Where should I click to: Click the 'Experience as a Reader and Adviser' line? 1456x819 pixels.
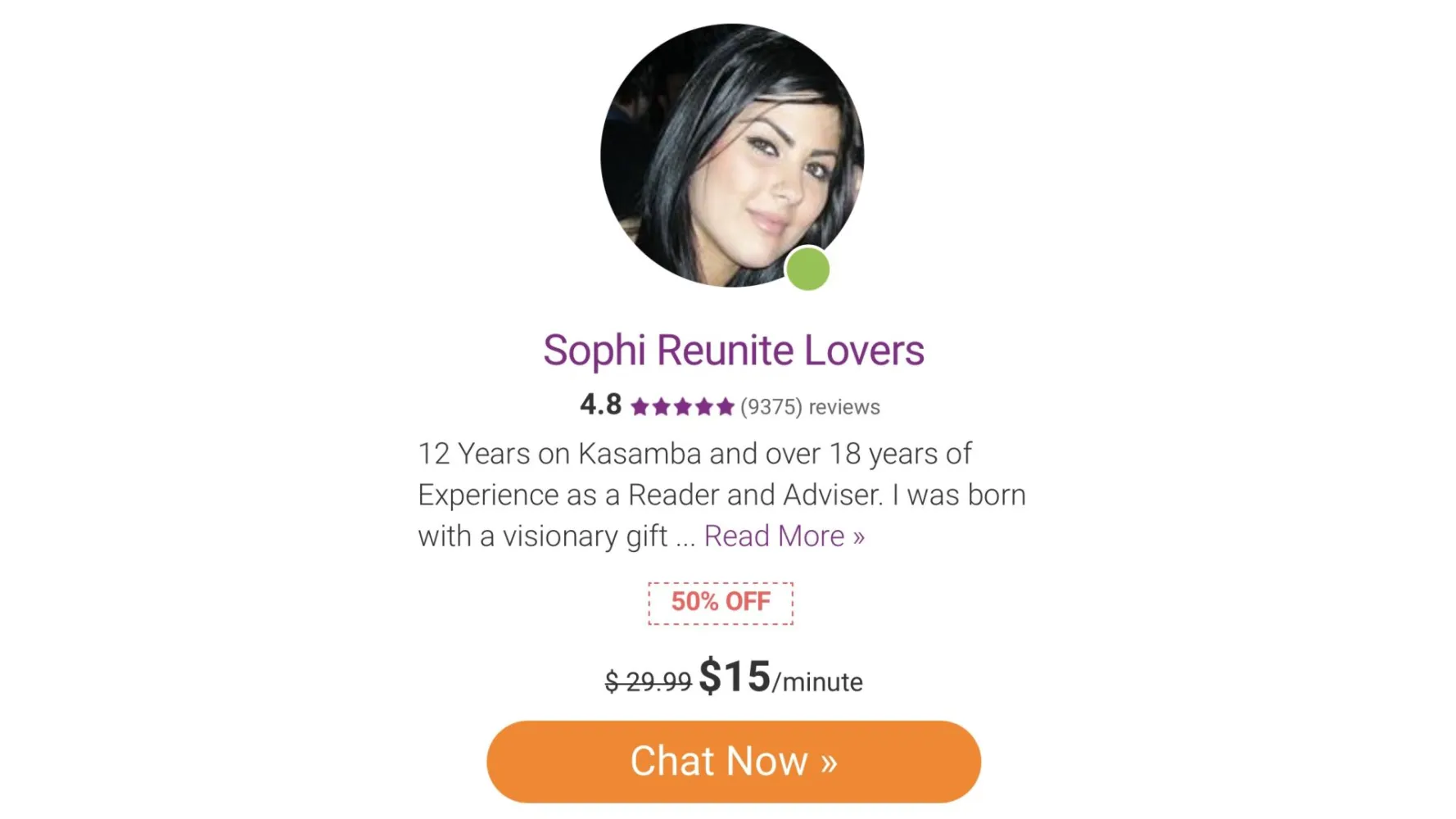(721, 495)
